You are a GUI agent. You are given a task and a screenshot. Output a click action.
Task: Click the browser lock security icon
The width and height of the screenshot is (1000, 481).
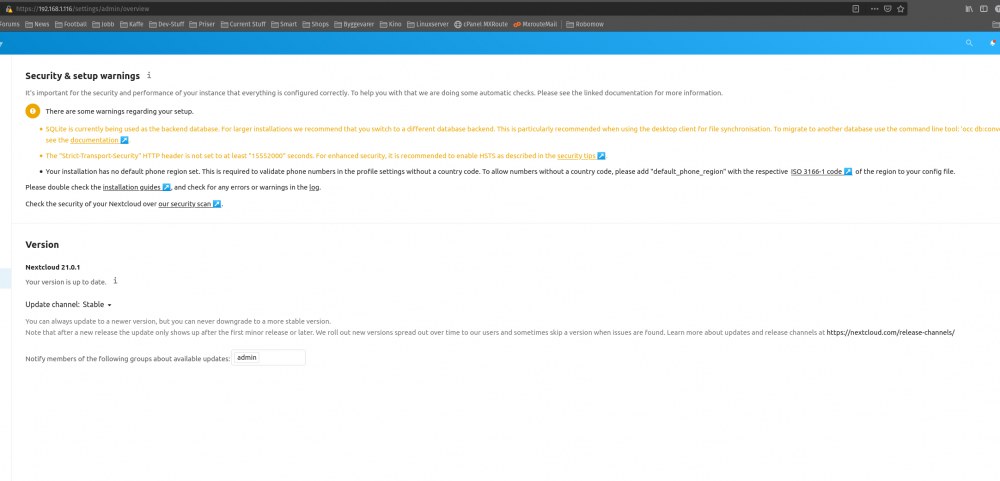9,9
